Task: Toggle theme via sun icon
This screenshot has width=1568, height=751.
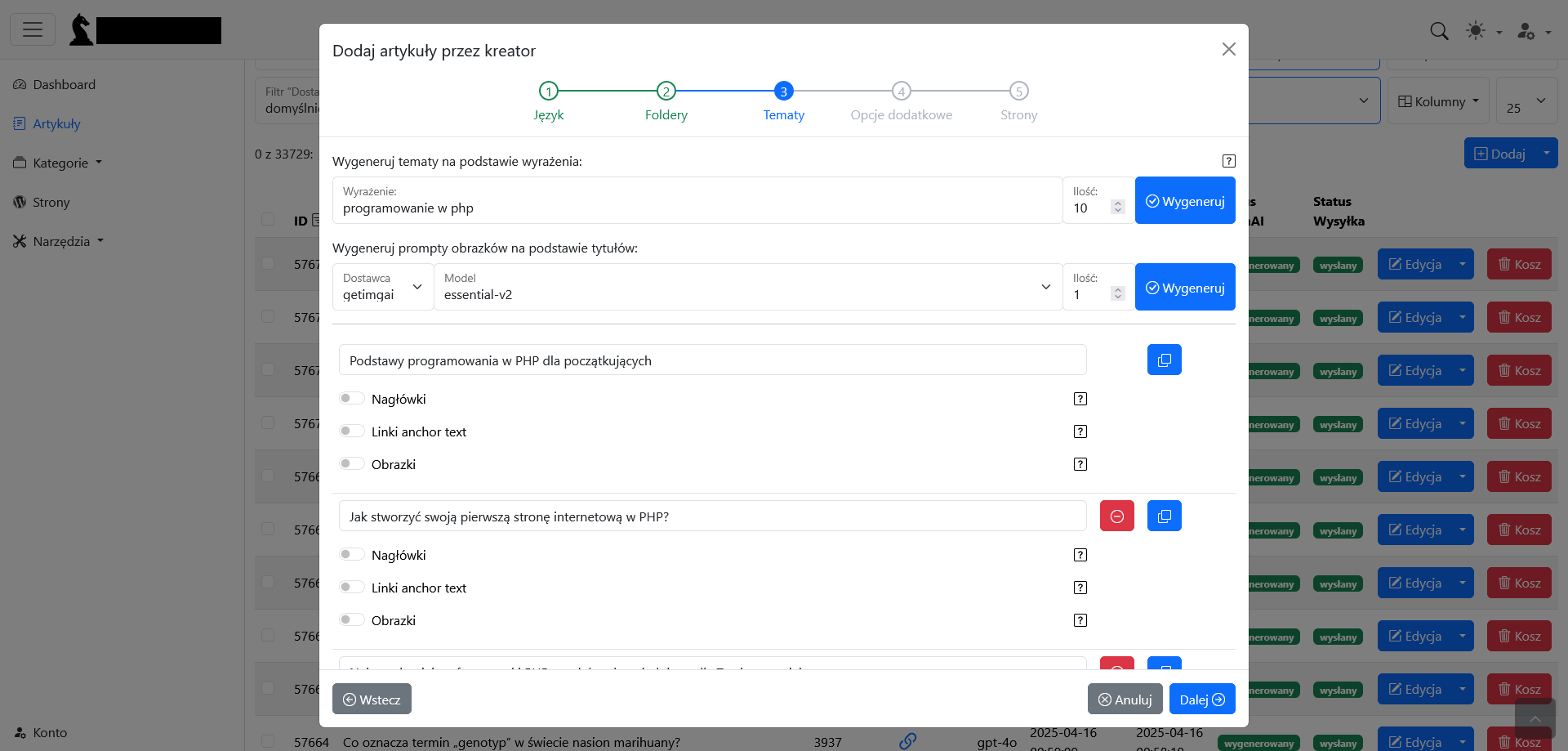Action: (x=1475, y=31)
